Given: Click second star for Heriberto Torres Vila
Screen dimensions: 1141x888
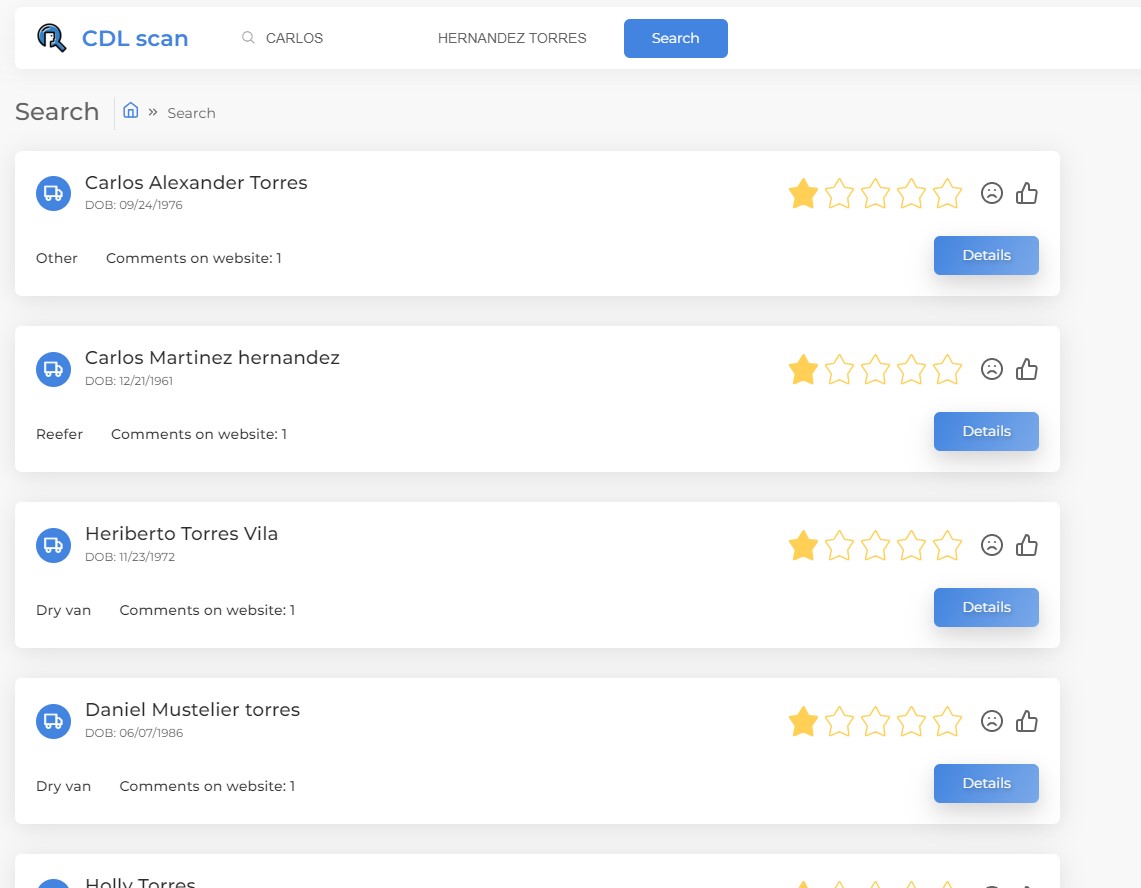Looking at the screenshot, I should 839,546.
